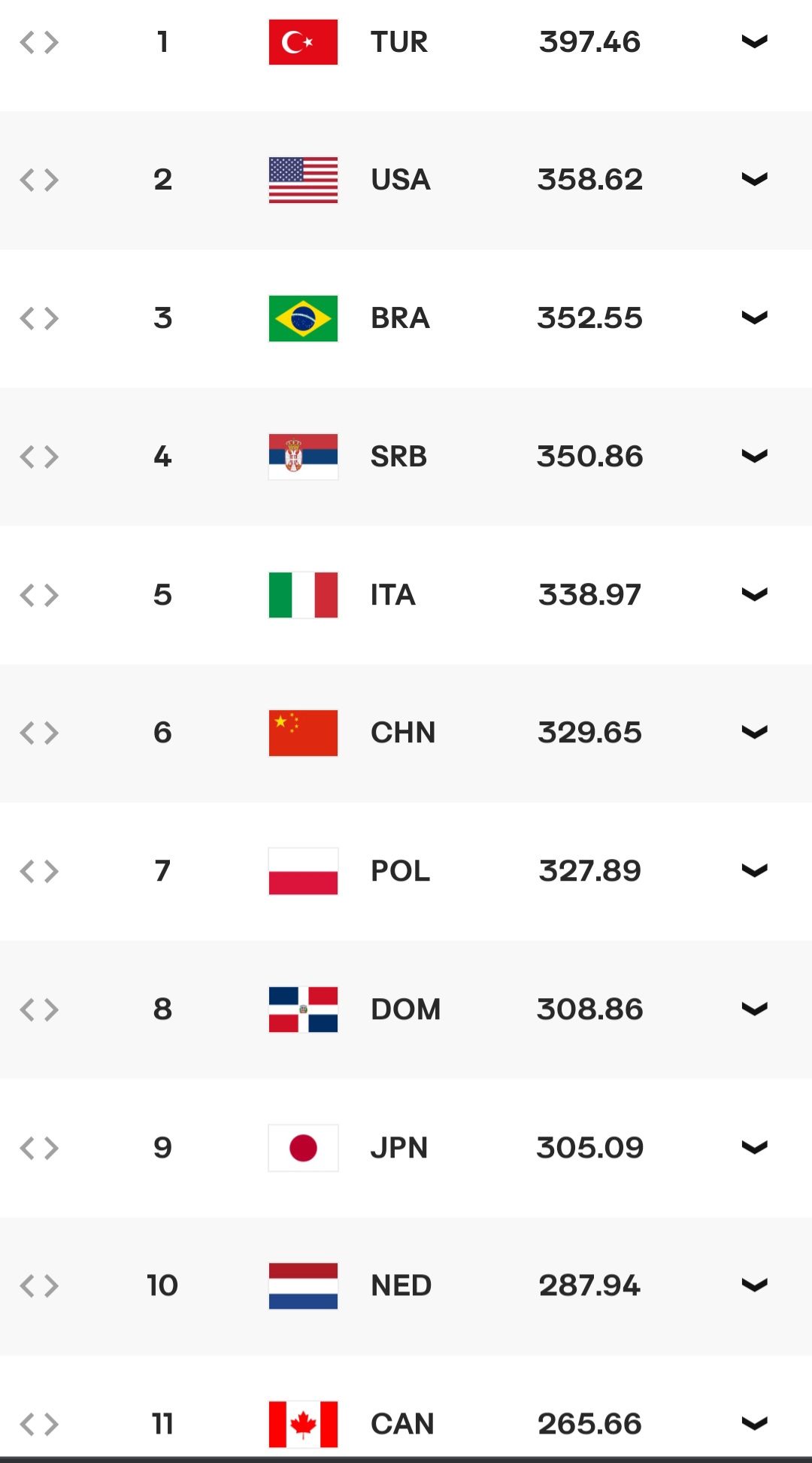Expand the TUR row details chevron
This screenshot has width=812, height=1463.
[x=754, y=41]
